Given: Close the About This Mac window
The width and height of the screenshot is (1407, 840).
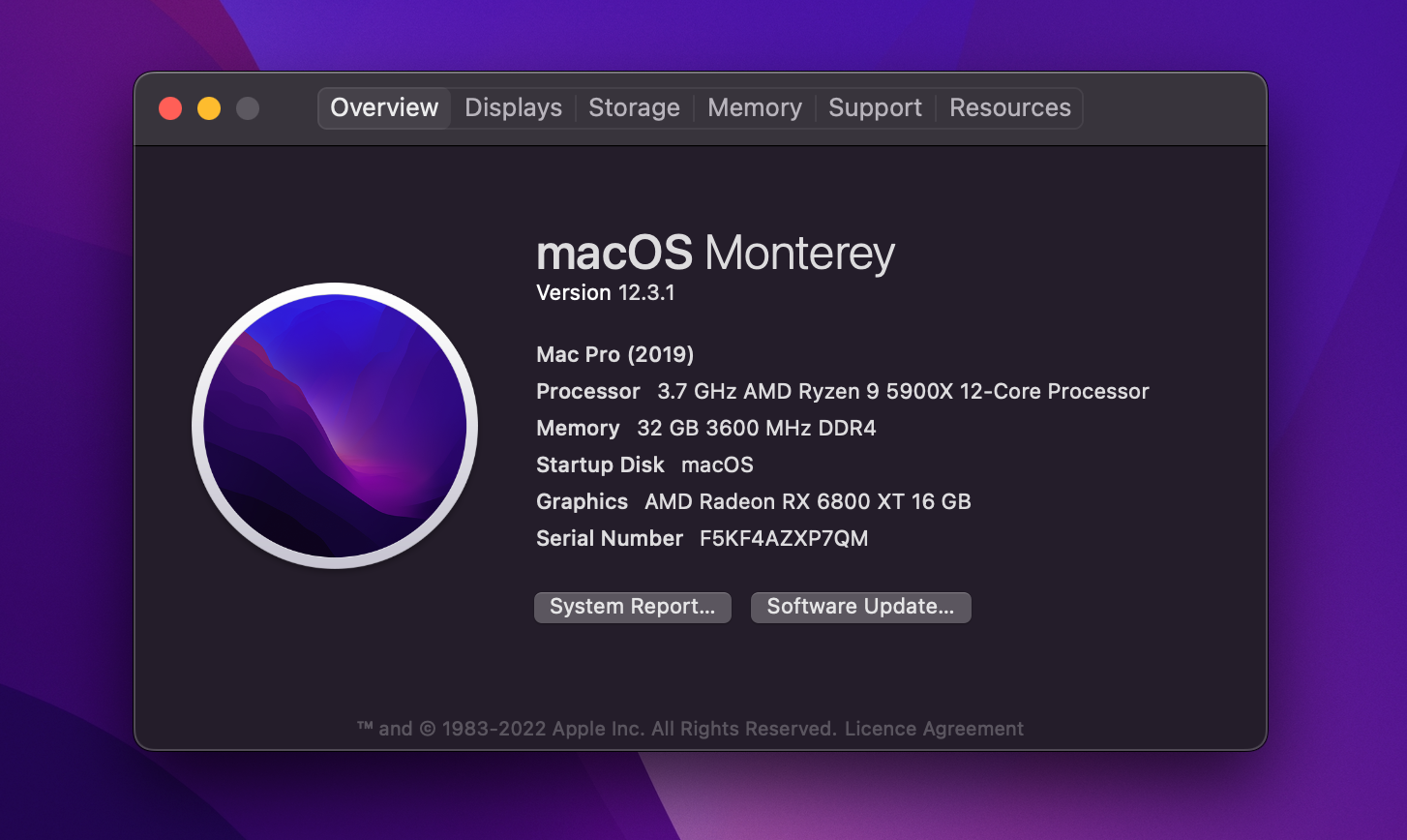Looking at the screenshot, I should click(x=170, y=108).
